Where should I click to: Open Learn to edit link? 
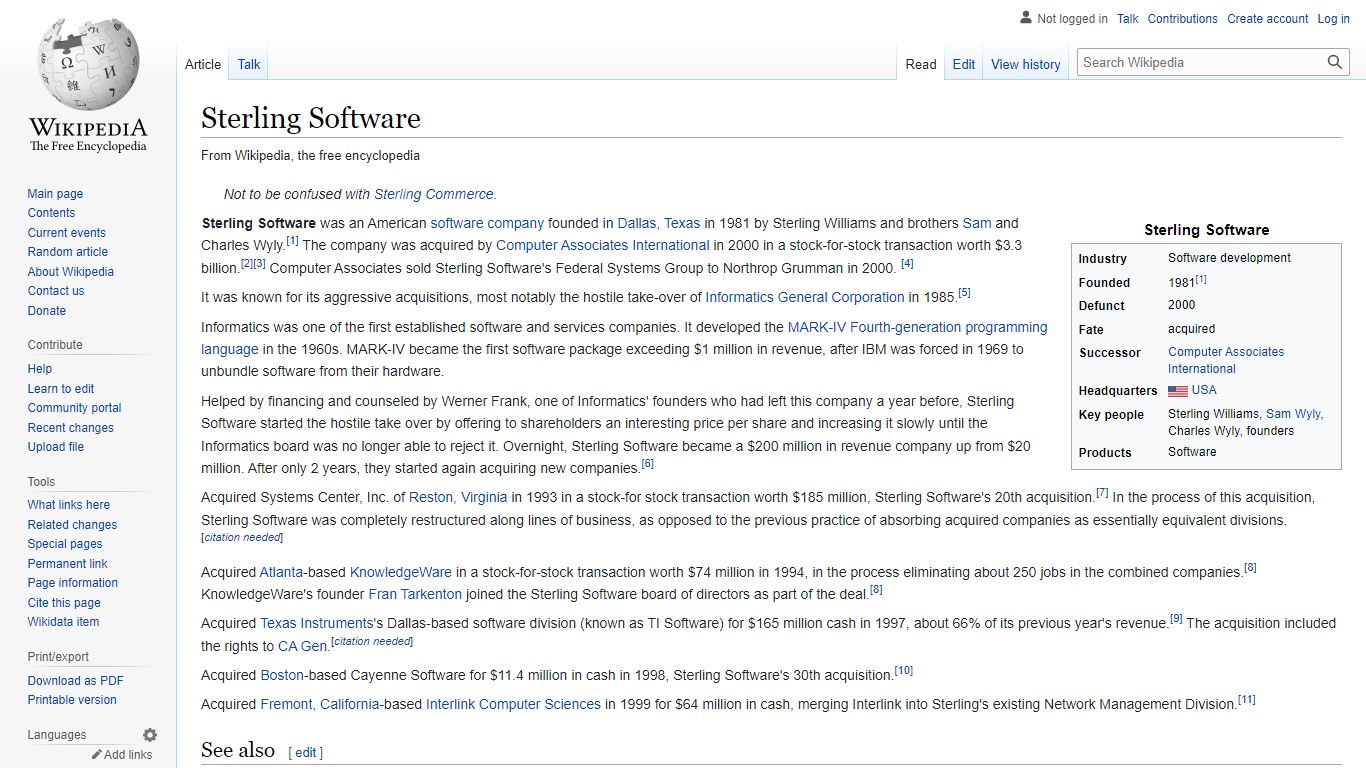(x=61, y=389)
